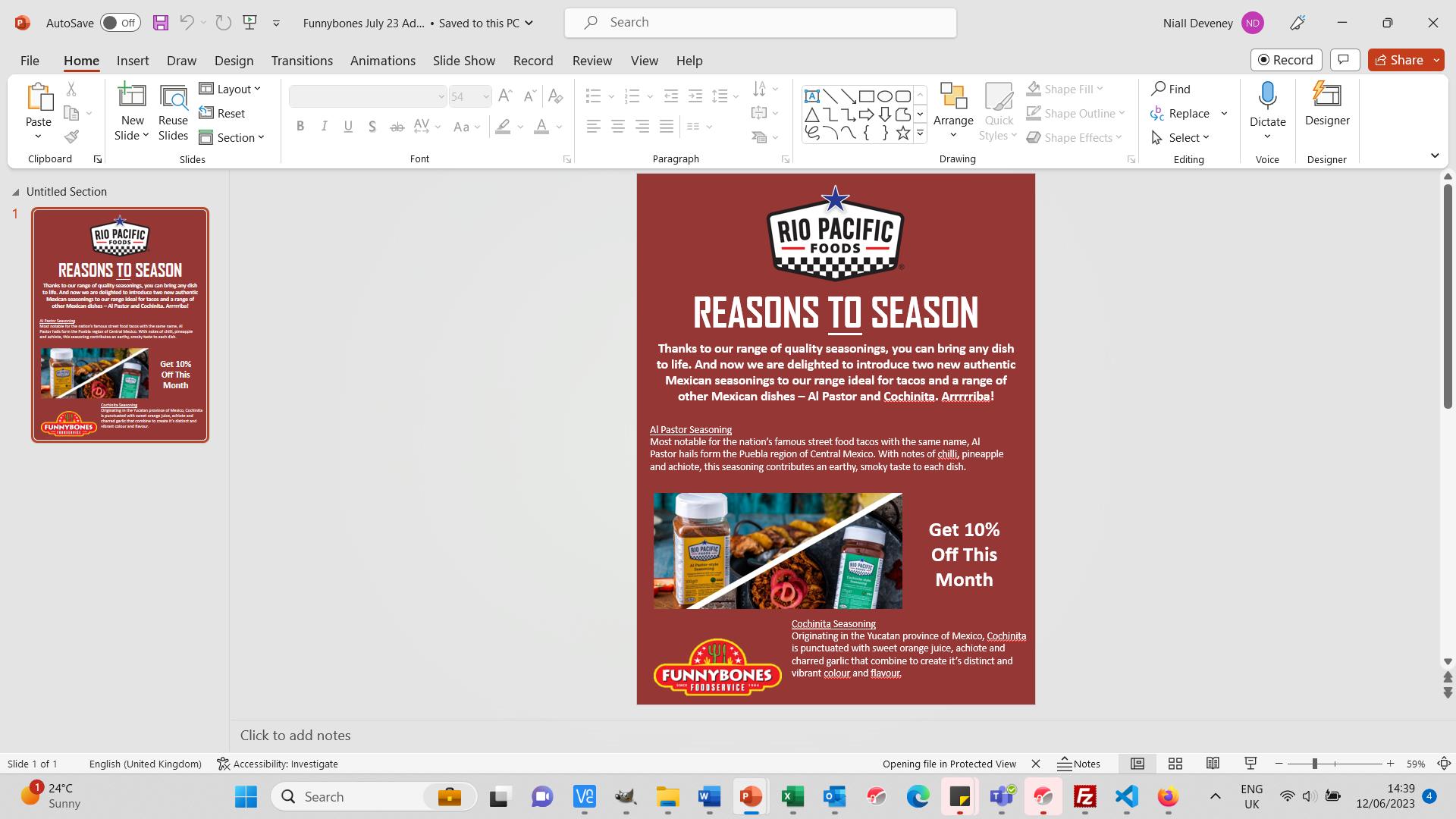Click the Record button at top right
1456x819 pixels.
1286,60
